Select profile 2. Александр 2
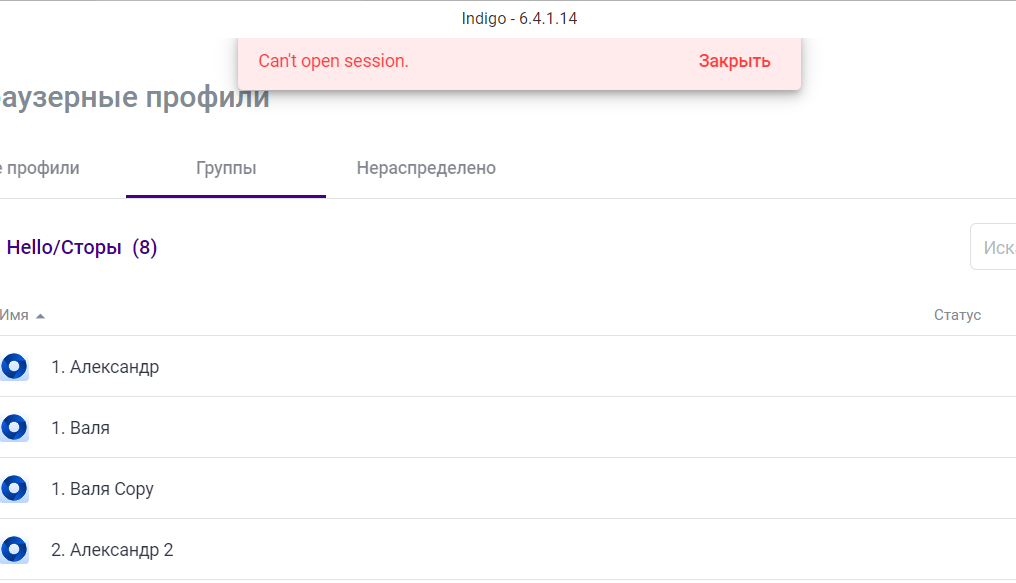 508,549
